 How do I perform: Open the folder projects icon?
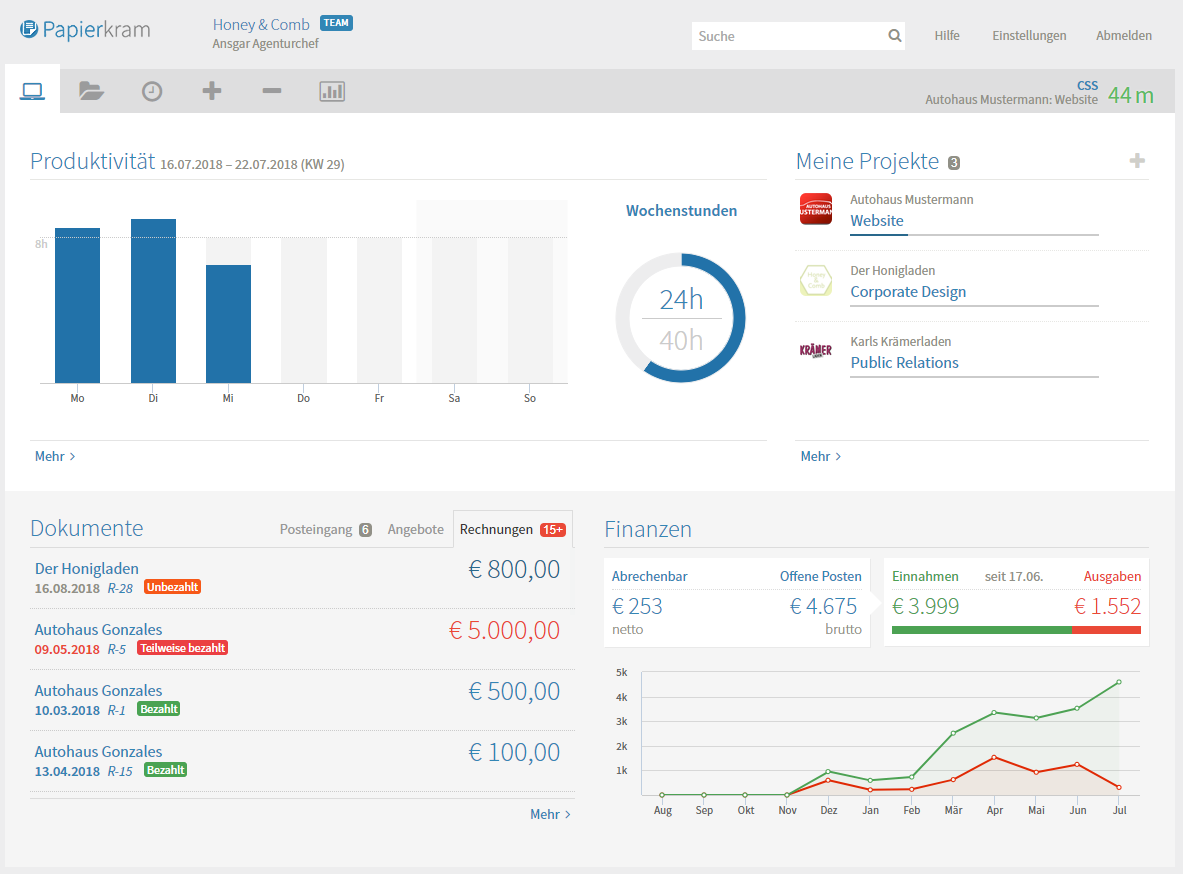pos(91,91)
